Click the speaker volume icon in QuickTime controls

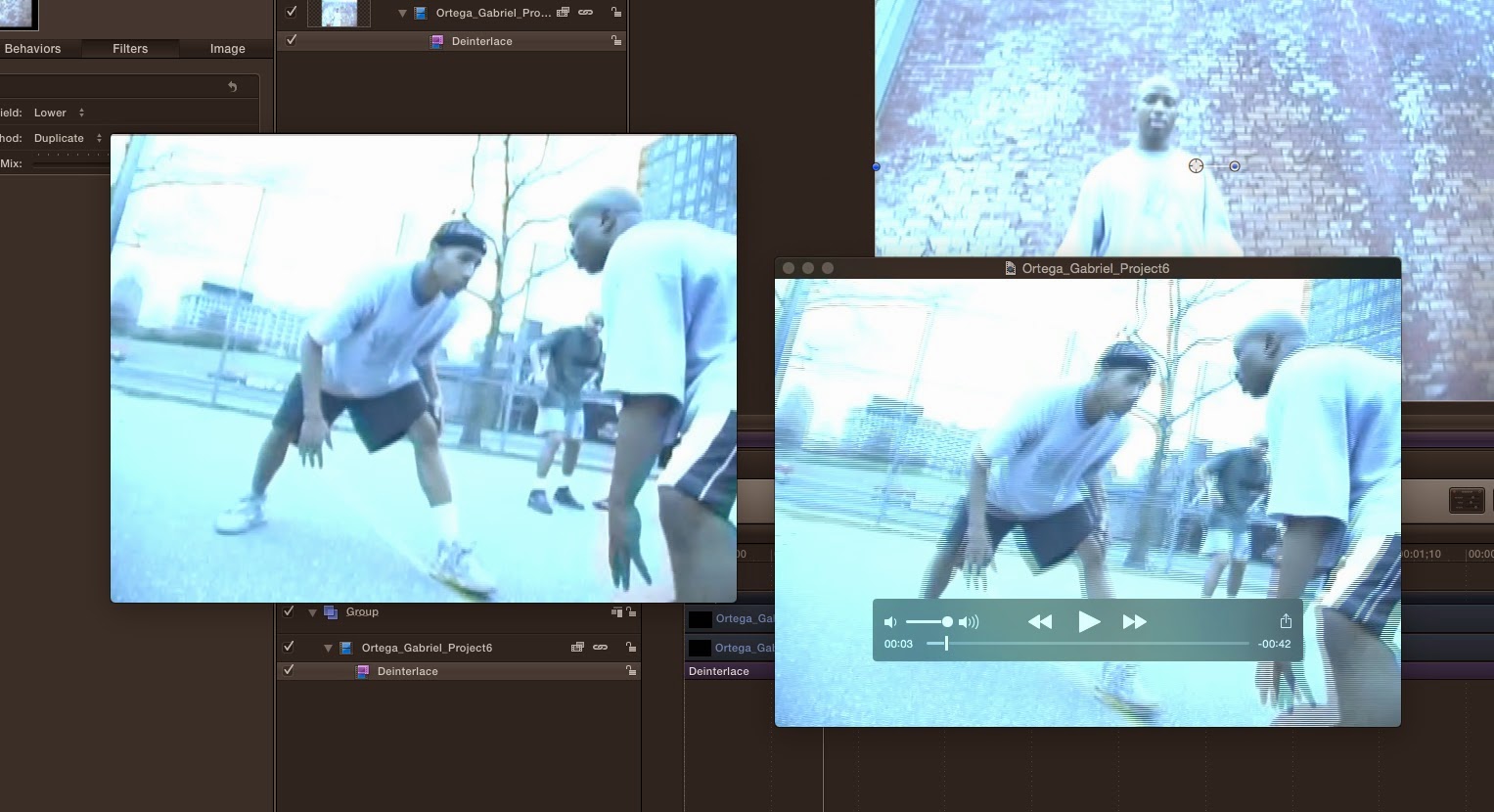point(889,621)
